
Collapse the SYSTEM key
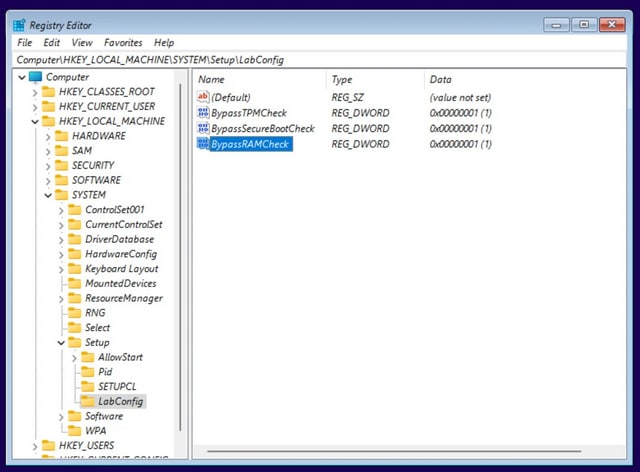pyautogui.click(x=48, y=195)
